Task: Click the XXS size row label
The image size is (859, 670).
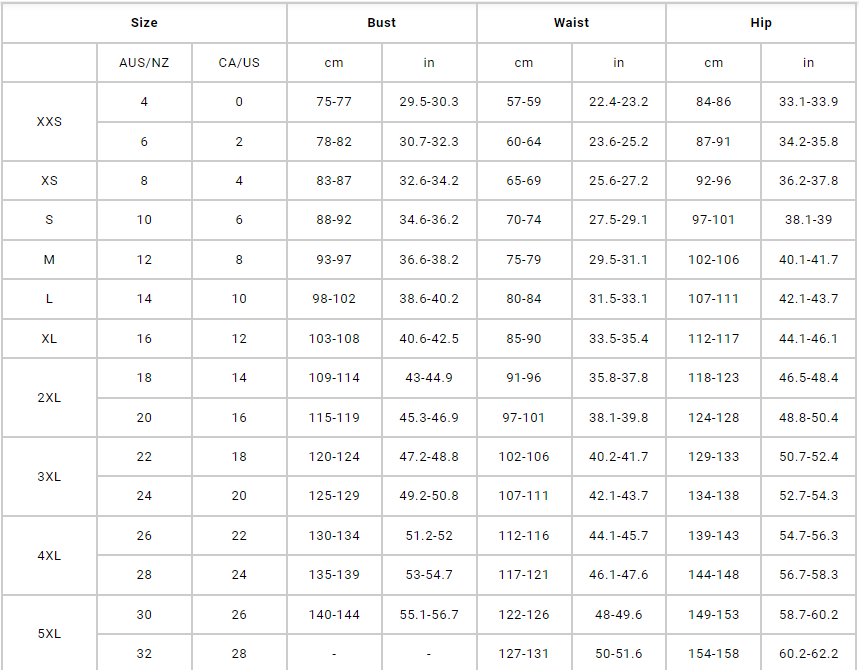Action: (x=49, y=122)
